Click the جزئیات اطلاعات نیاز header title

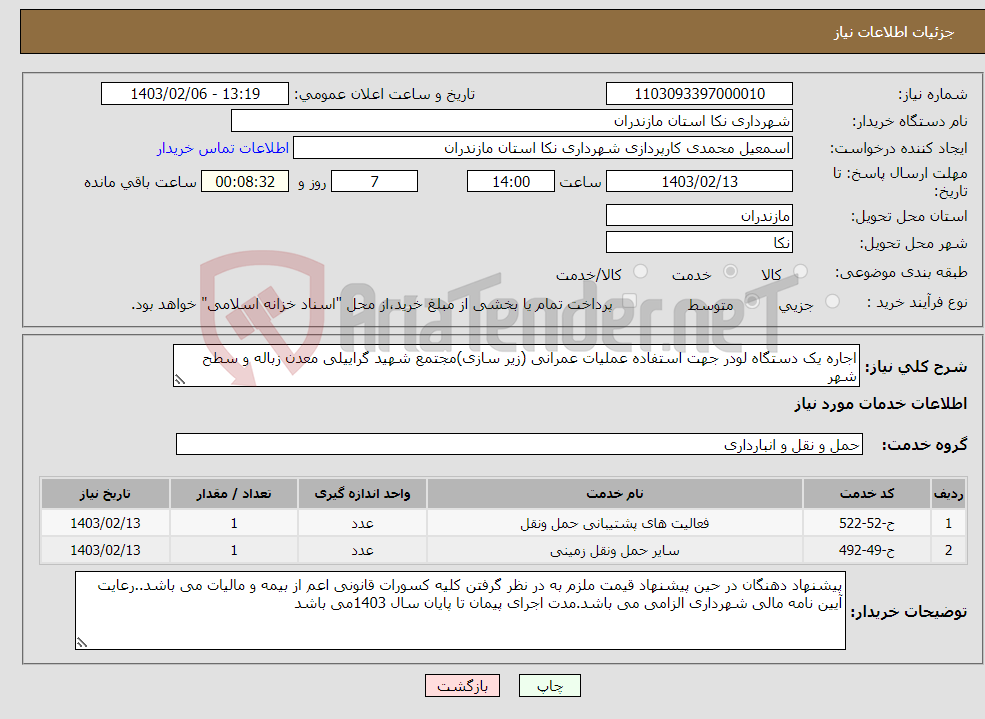pos(893,32)
